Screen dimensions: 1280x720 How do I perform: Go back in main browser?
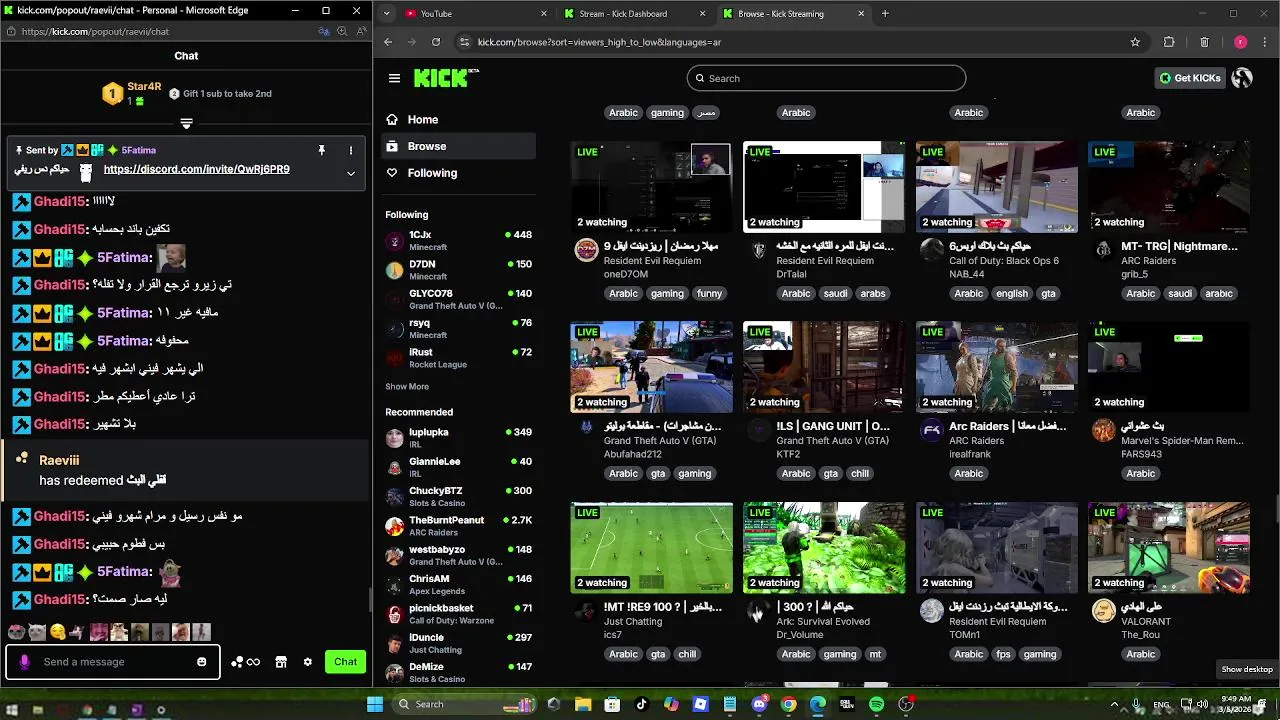point(389,42)
